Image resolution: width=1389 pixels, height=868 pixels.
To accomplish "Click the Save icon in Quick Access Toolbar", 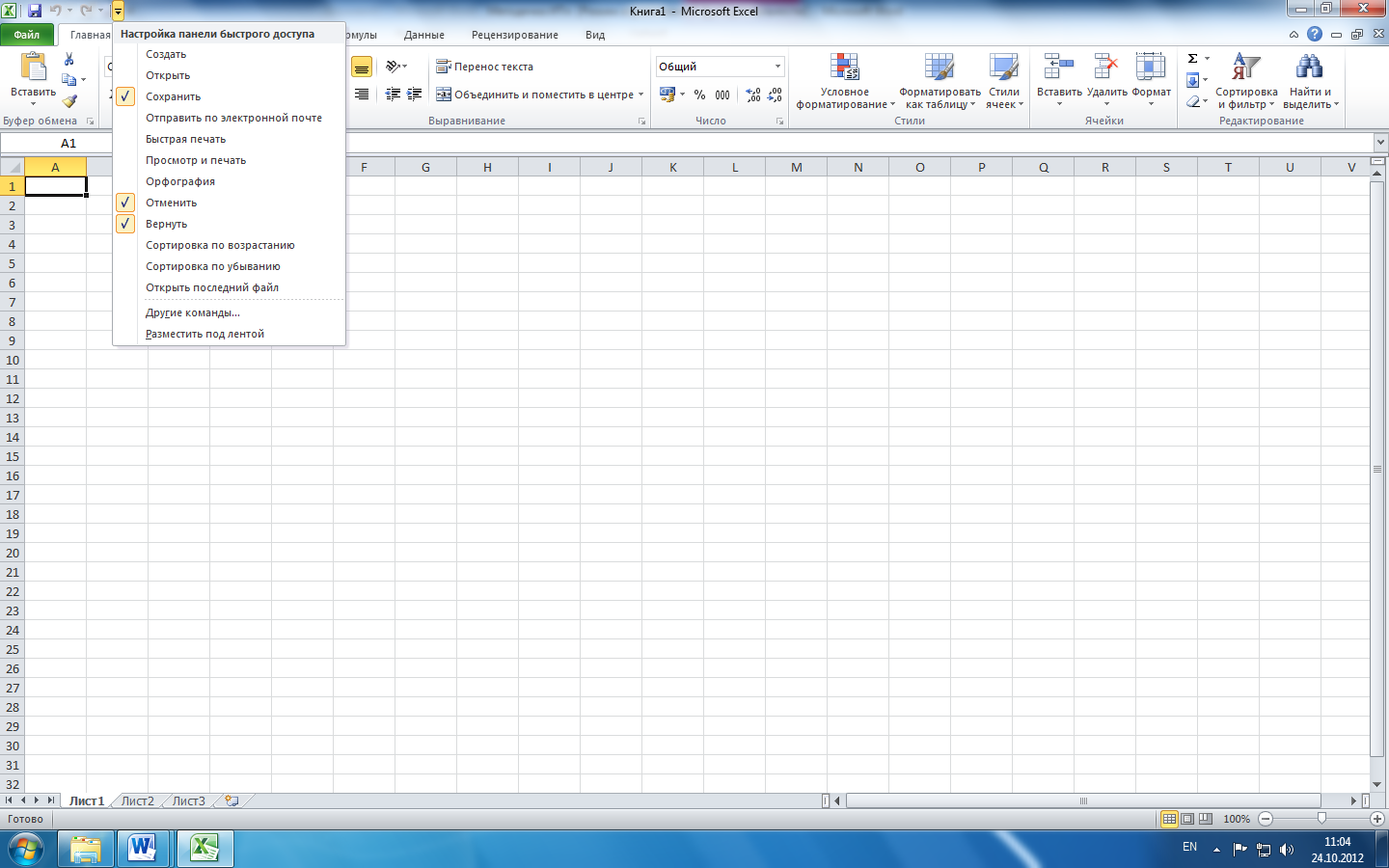I will pyautogui.click(x=35, y=11).
